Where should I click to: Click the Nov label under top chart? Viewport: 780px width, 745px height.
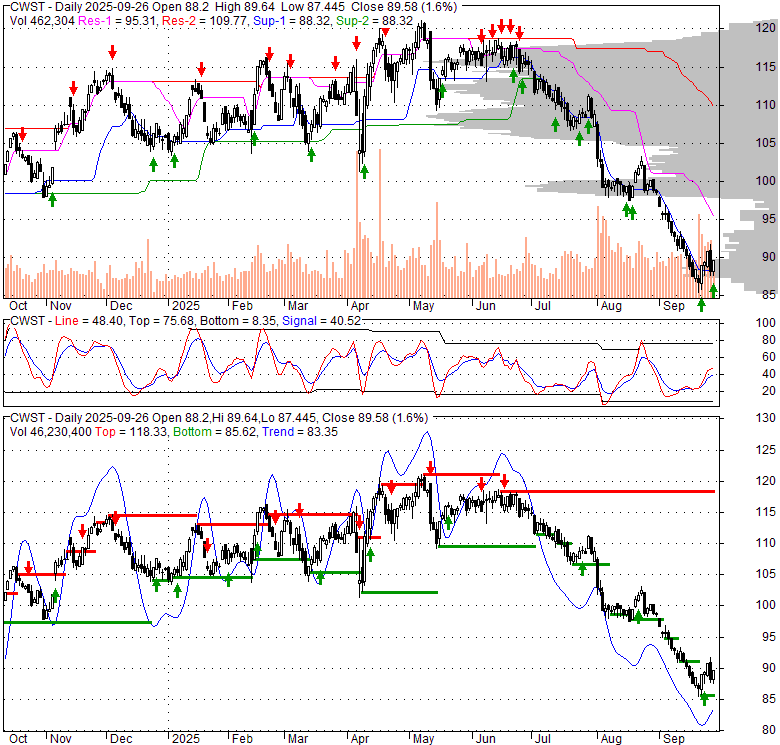(x=61, y=306)
